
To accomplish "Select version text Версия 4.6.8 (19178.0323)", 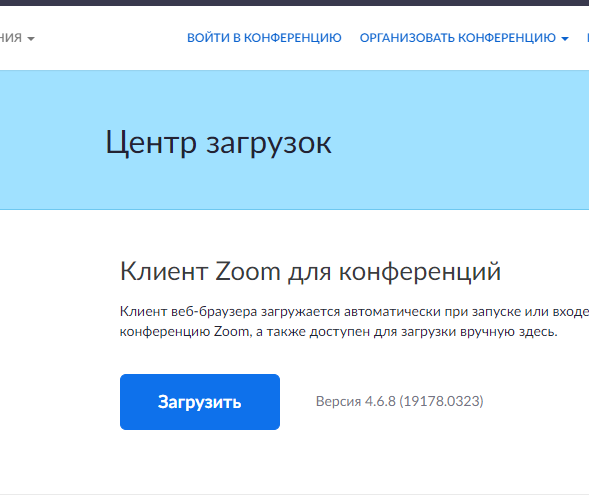I will [399, 401].
